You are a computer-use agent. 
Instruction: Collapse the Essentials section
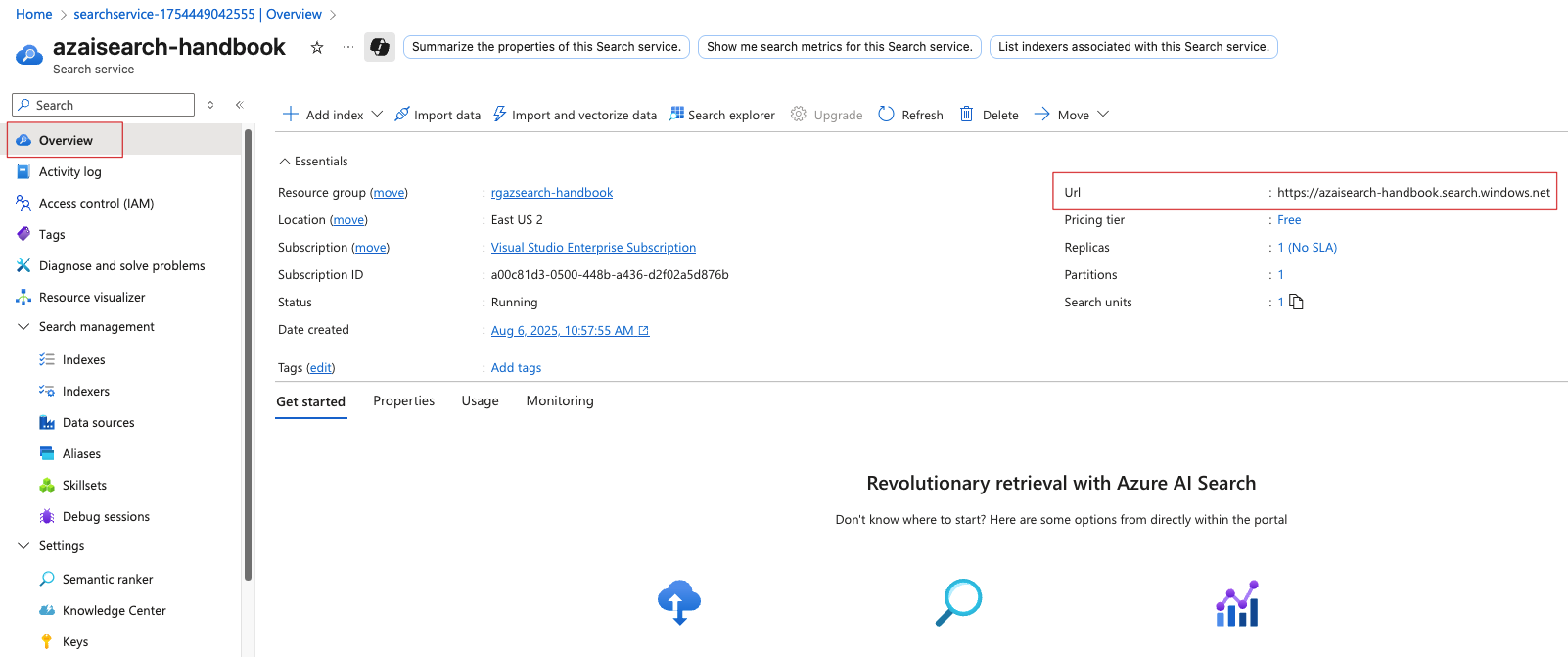click(285, 161)
